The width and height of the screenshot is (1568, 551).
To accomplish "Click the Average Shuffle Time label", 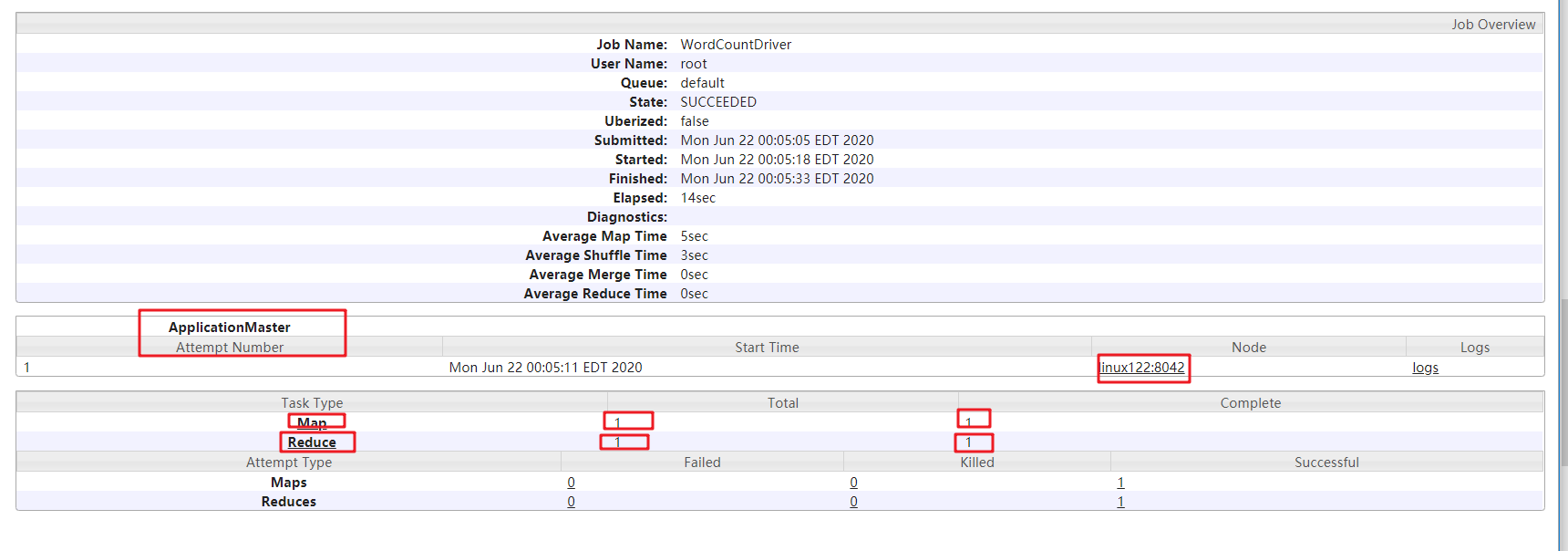I will click(x=596, y=255).
